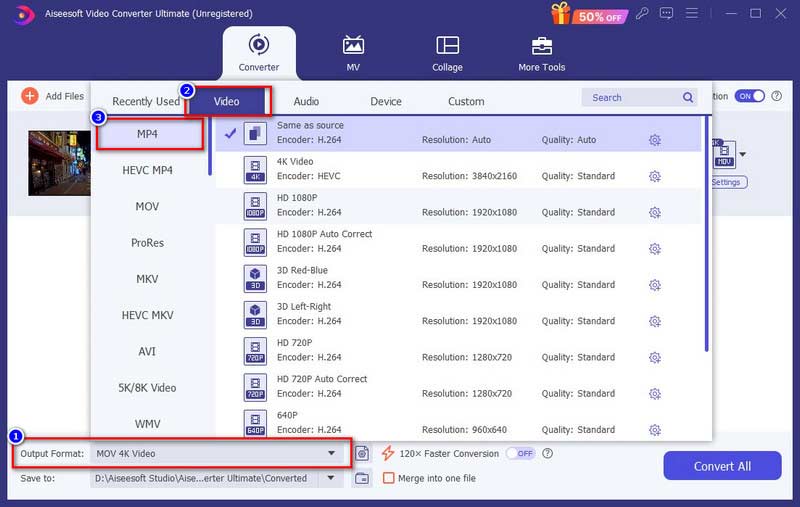Open More Tools toolbox icon
This screenshot has width=800, height=507.
(541, 46)
